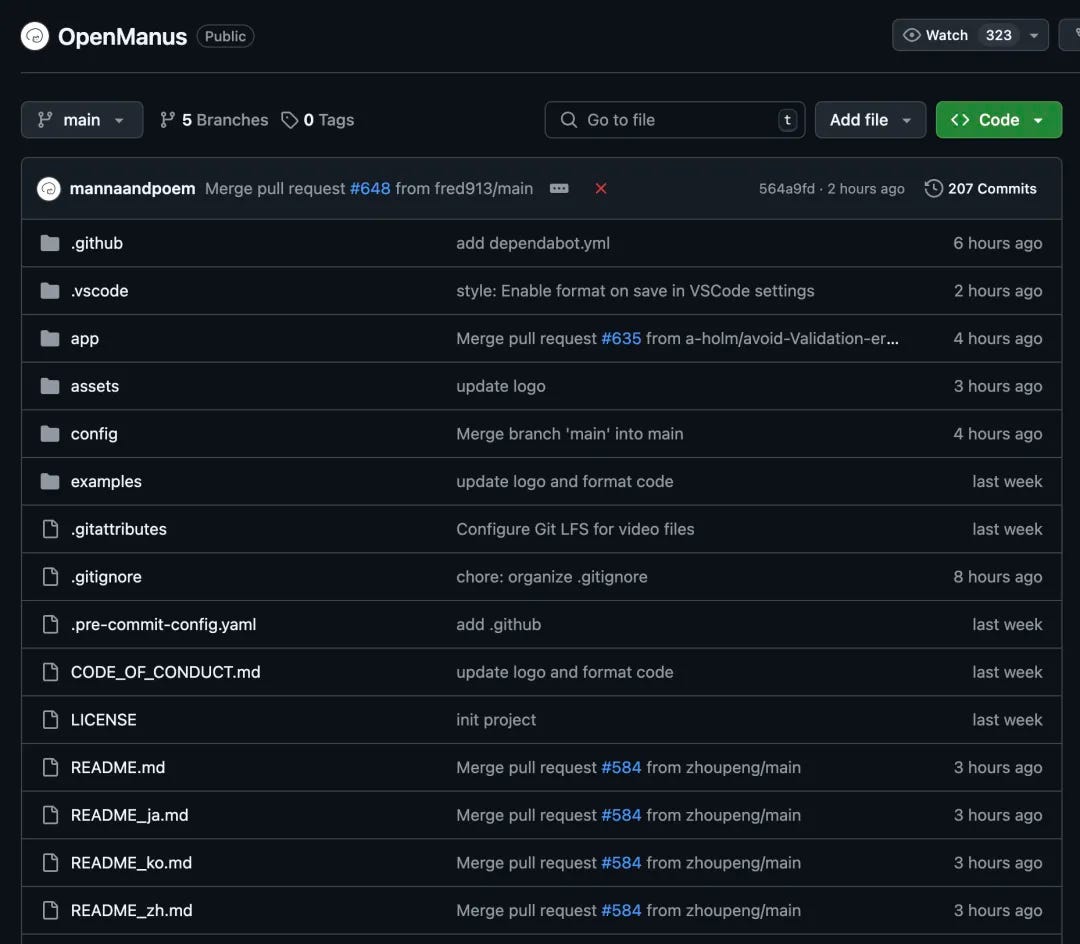Viewport: 1080px width, 944px height.
Task: Click the OpenManus repository avatar icon
Action: [x=34, y=36]
